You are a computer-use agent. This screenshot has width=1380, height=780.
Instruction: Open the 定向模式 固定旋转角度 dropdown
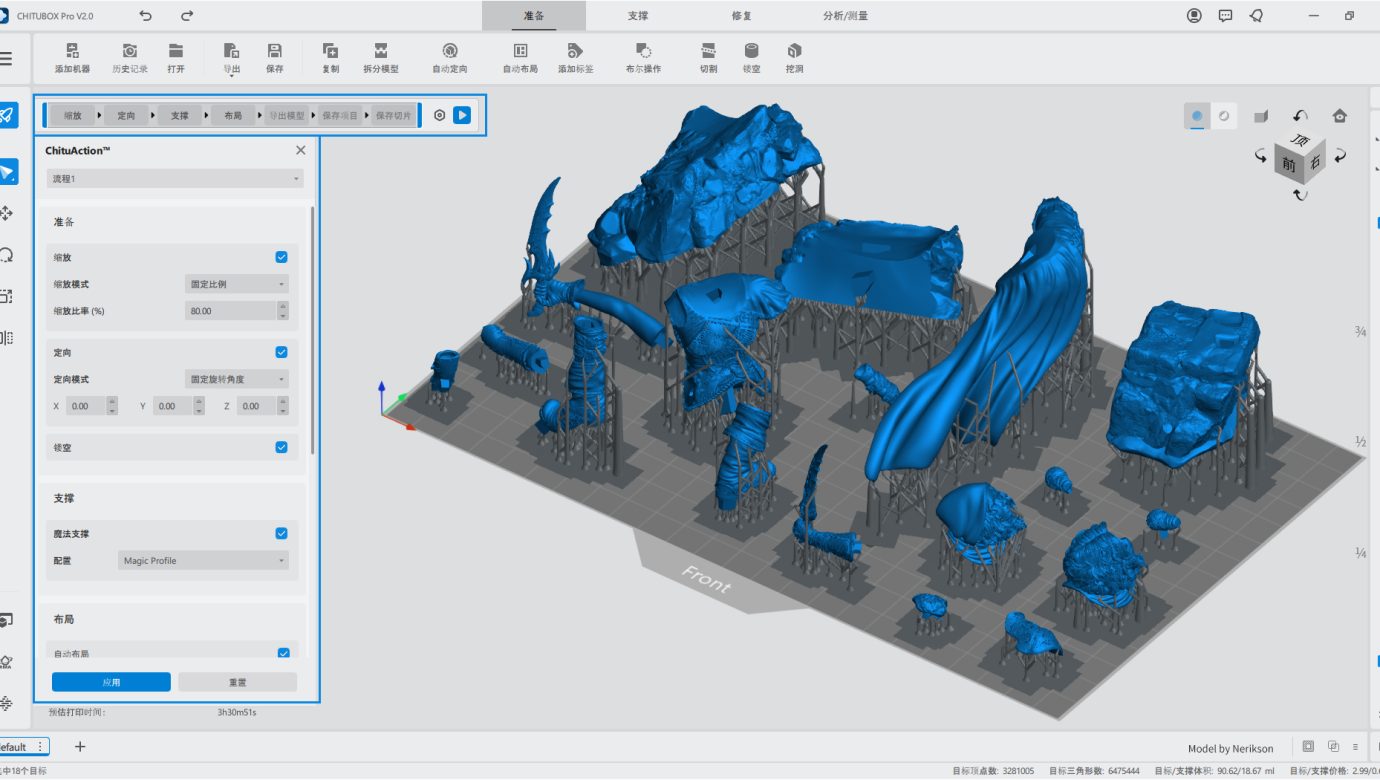(237, 379)
